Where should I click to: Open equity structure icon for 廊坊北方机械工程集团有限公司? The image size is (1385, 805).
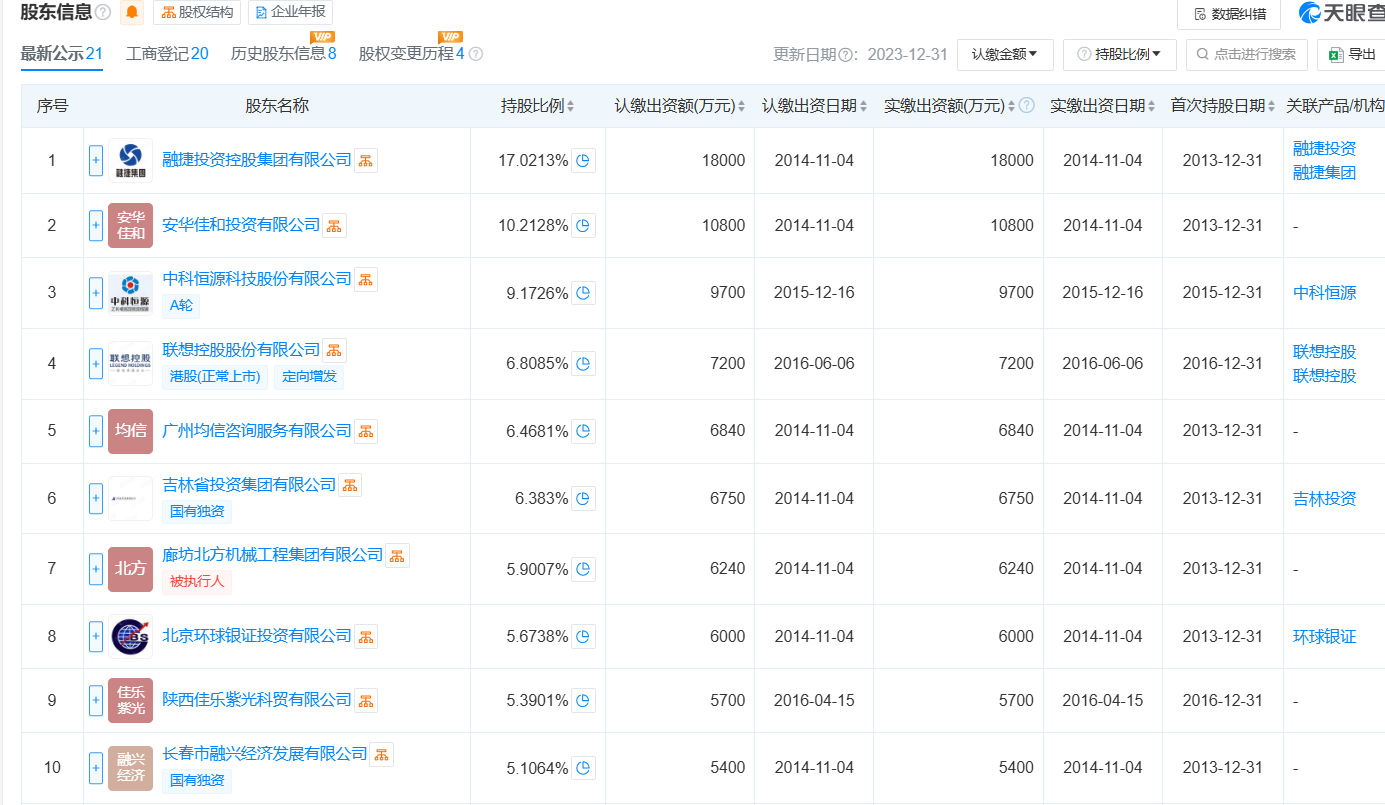397,555
